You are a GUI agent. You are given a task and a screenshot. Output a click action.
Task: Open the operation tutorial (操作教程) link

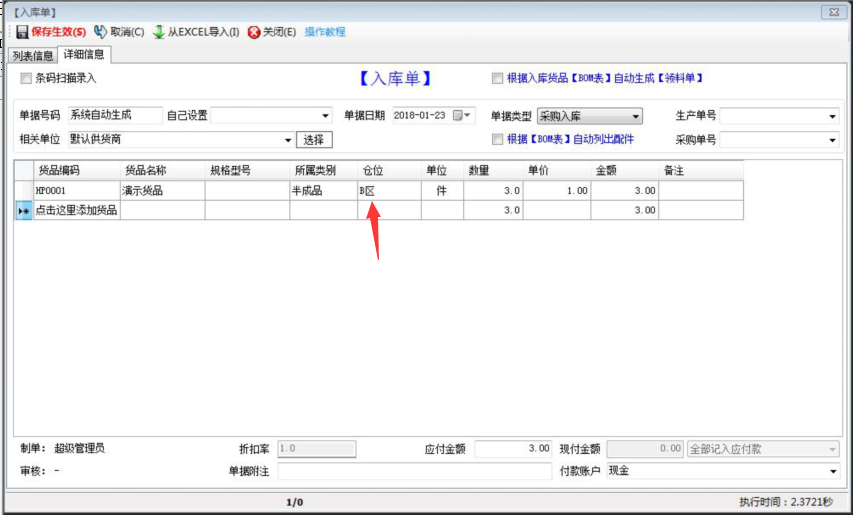(325, 32)
